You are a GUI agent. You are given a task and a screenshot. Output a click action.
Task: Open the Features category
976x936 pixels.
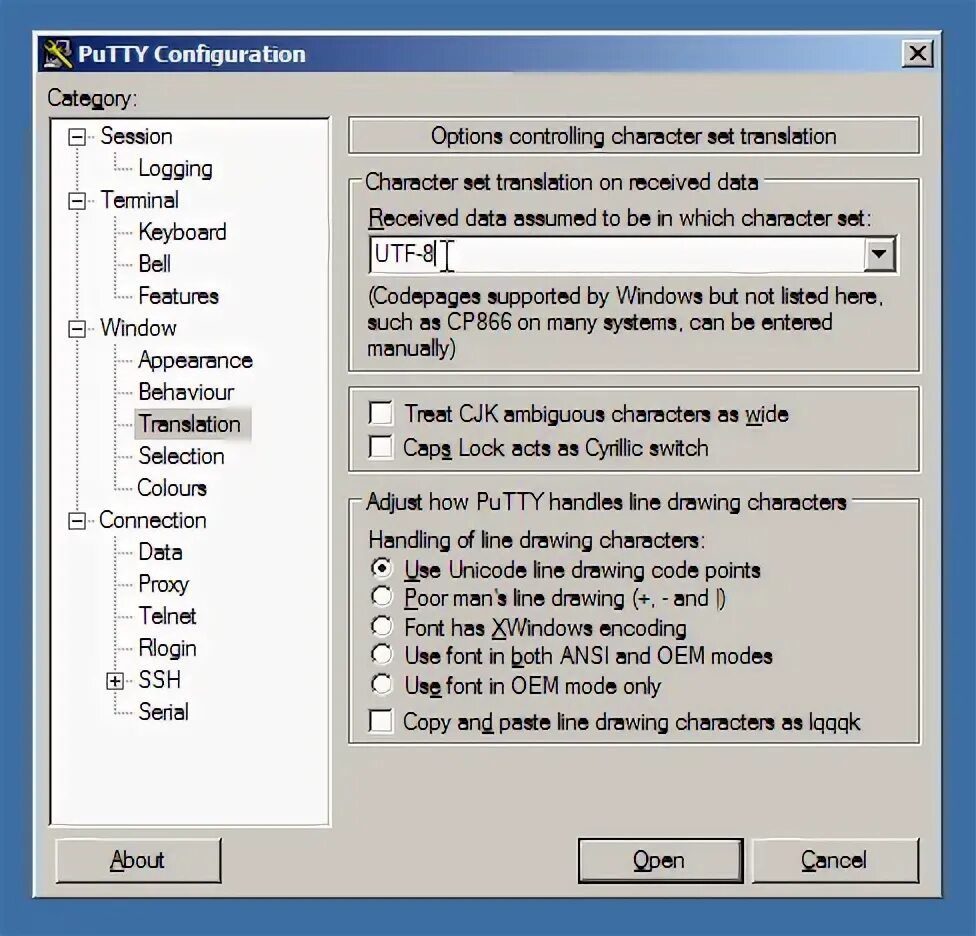tap(179, 296)
